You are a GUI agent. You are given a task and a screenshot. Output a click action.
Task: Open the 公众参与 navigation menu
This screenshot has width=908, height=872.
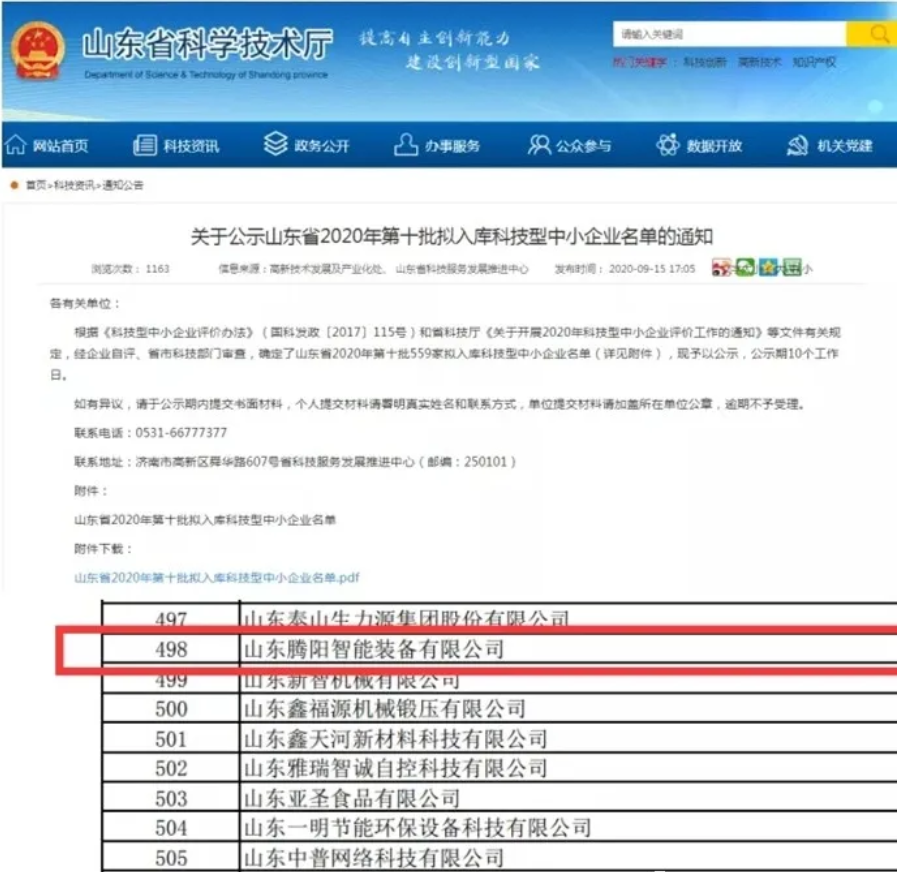569,145
